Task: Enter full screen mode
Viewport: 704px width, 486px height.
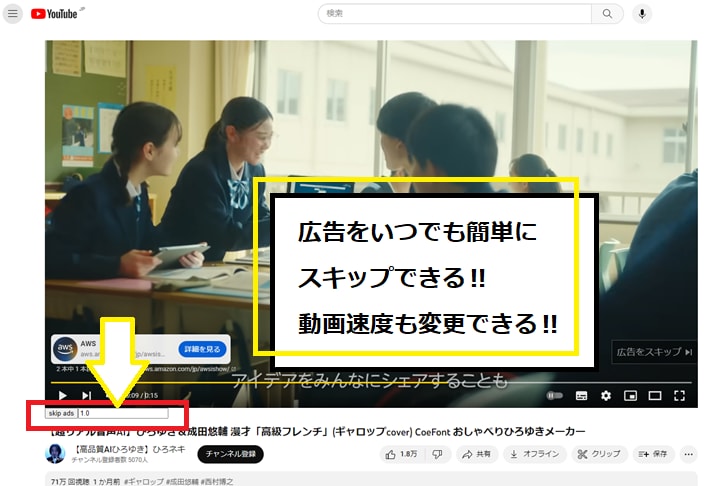Action: point(679,395)
